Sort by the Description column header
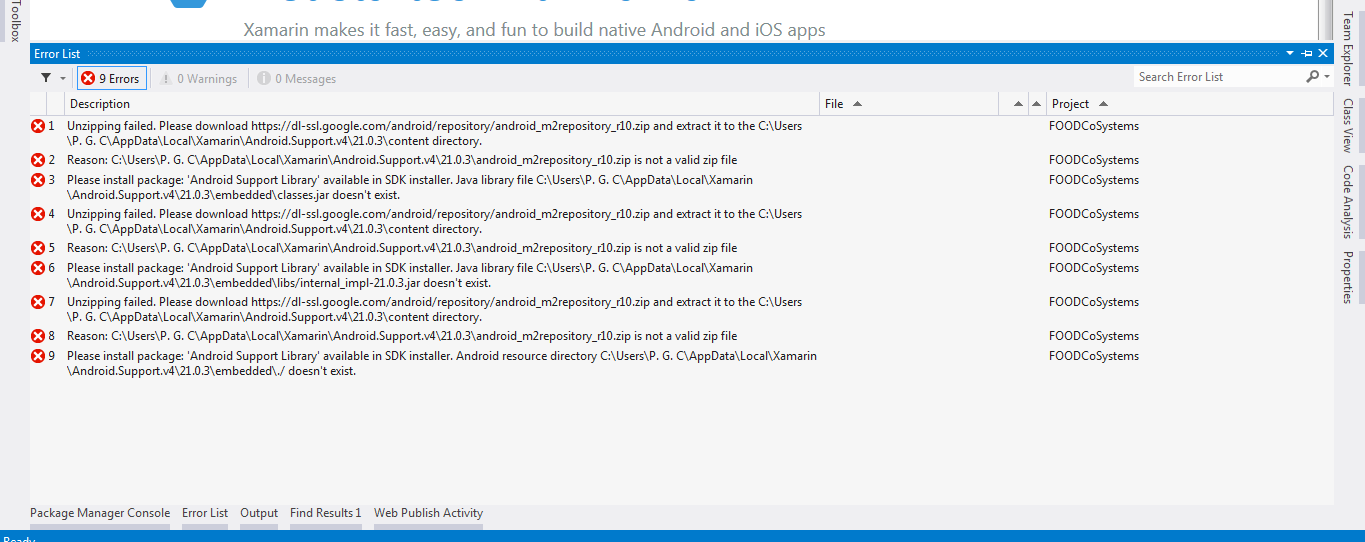 442,104
